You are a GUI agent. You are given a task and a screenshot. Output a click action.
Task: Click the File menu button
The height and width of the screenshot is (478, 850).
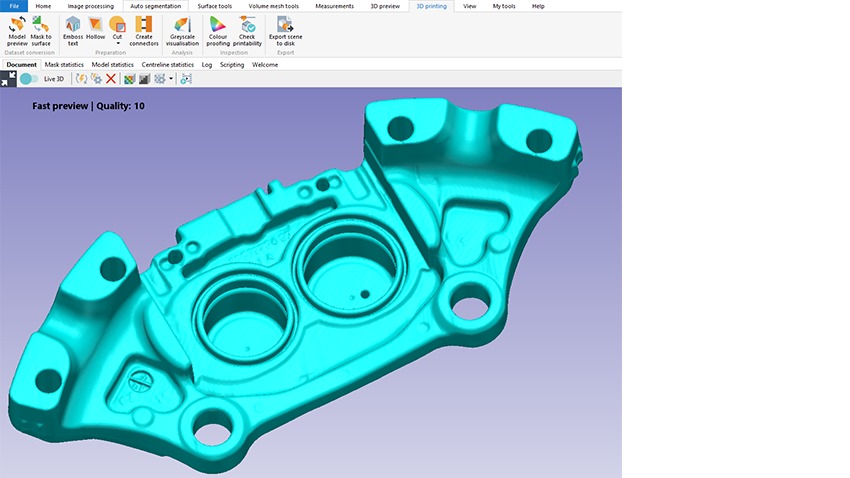14,6
